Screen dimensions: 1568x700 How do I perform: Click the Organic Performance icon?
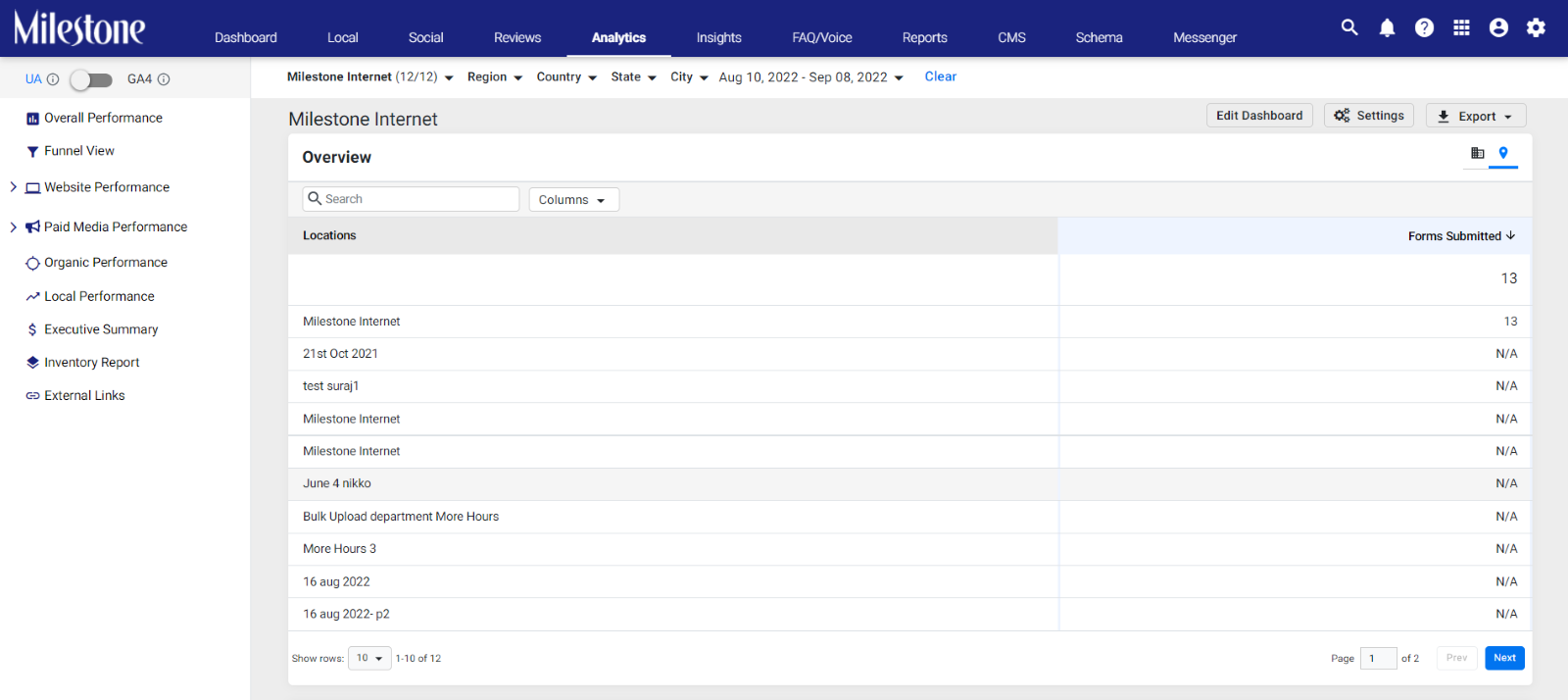point(32,263)
